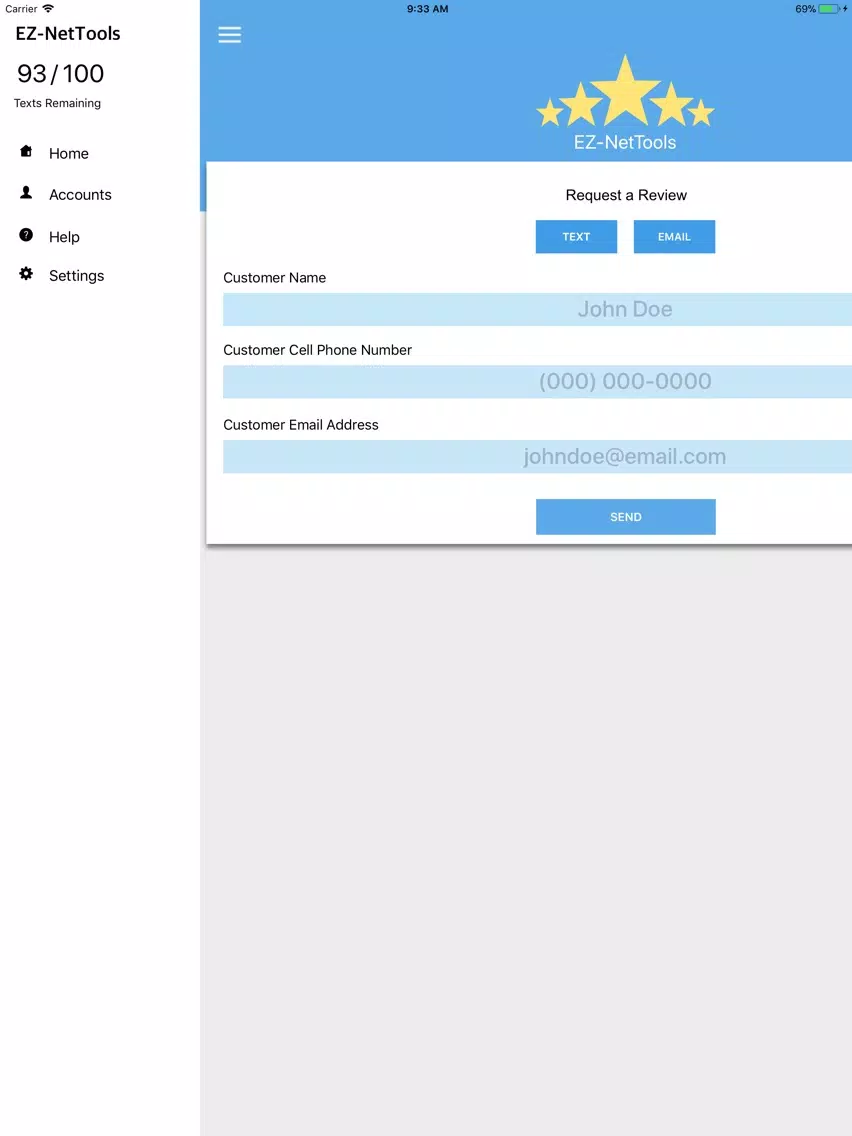
Task: Focus the Customer Name field
Action: (x=538, y=309)
